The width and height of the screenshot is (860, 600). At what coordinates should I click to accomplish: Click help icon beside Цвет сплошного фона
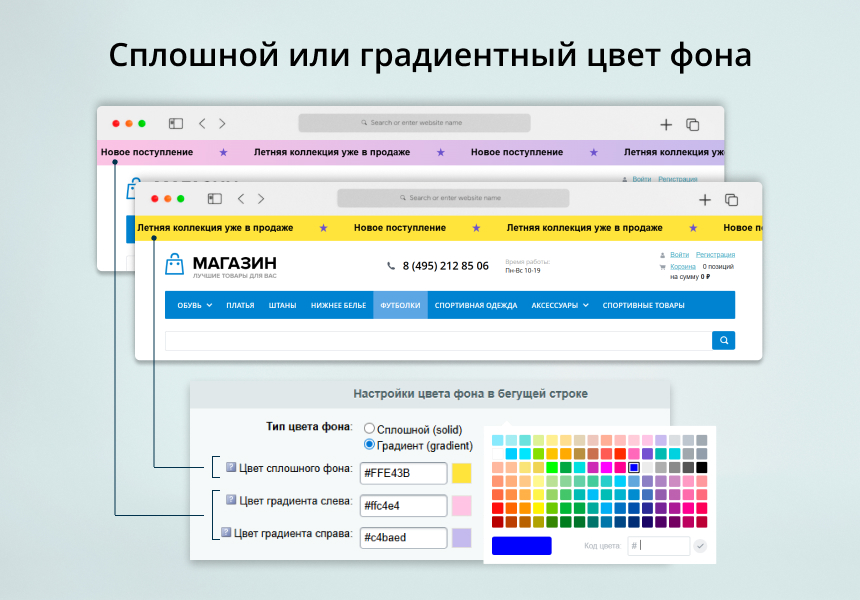pos(230,467)
